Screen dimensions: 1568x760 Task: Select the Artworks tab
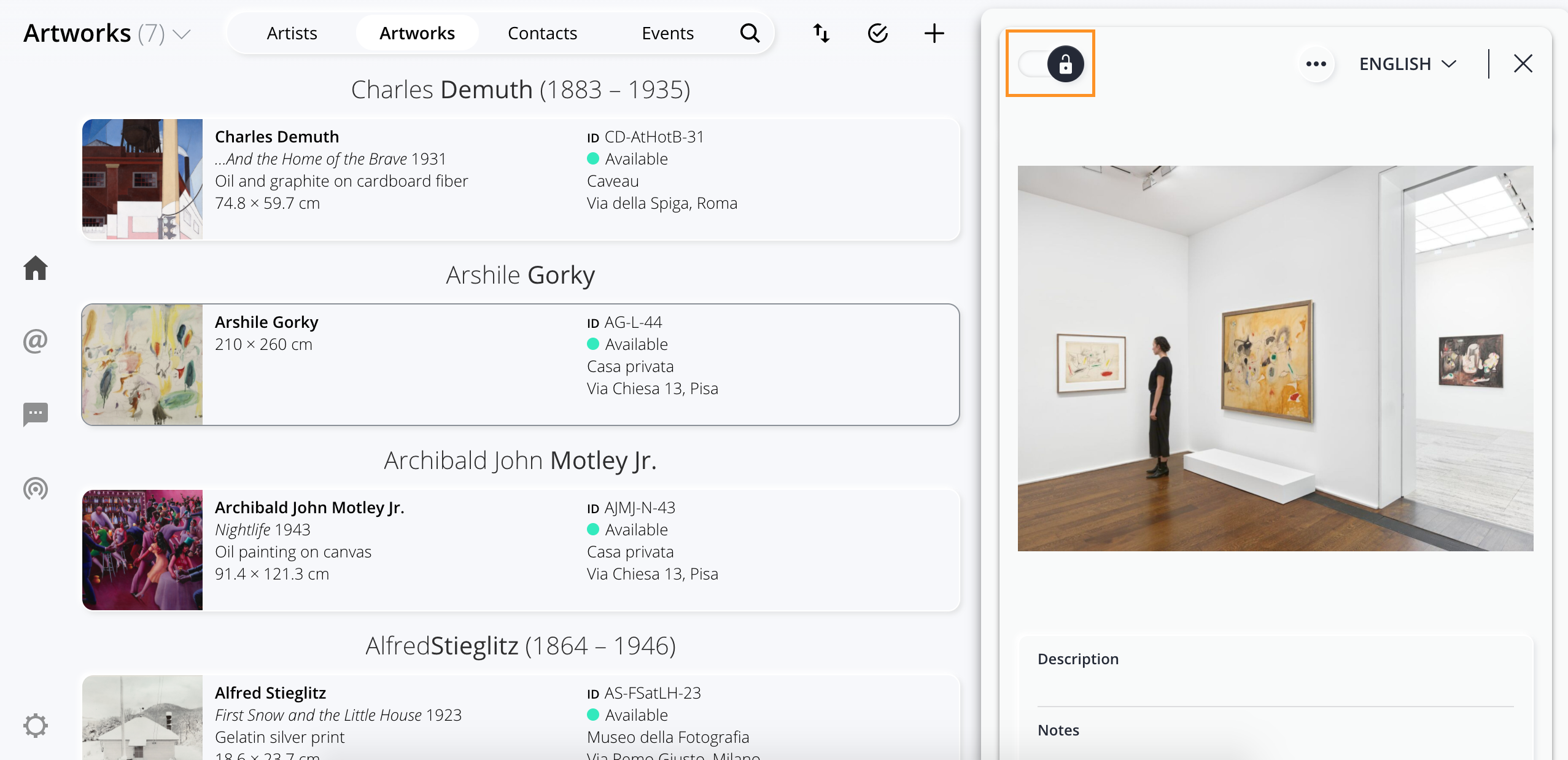coord(417,33)
